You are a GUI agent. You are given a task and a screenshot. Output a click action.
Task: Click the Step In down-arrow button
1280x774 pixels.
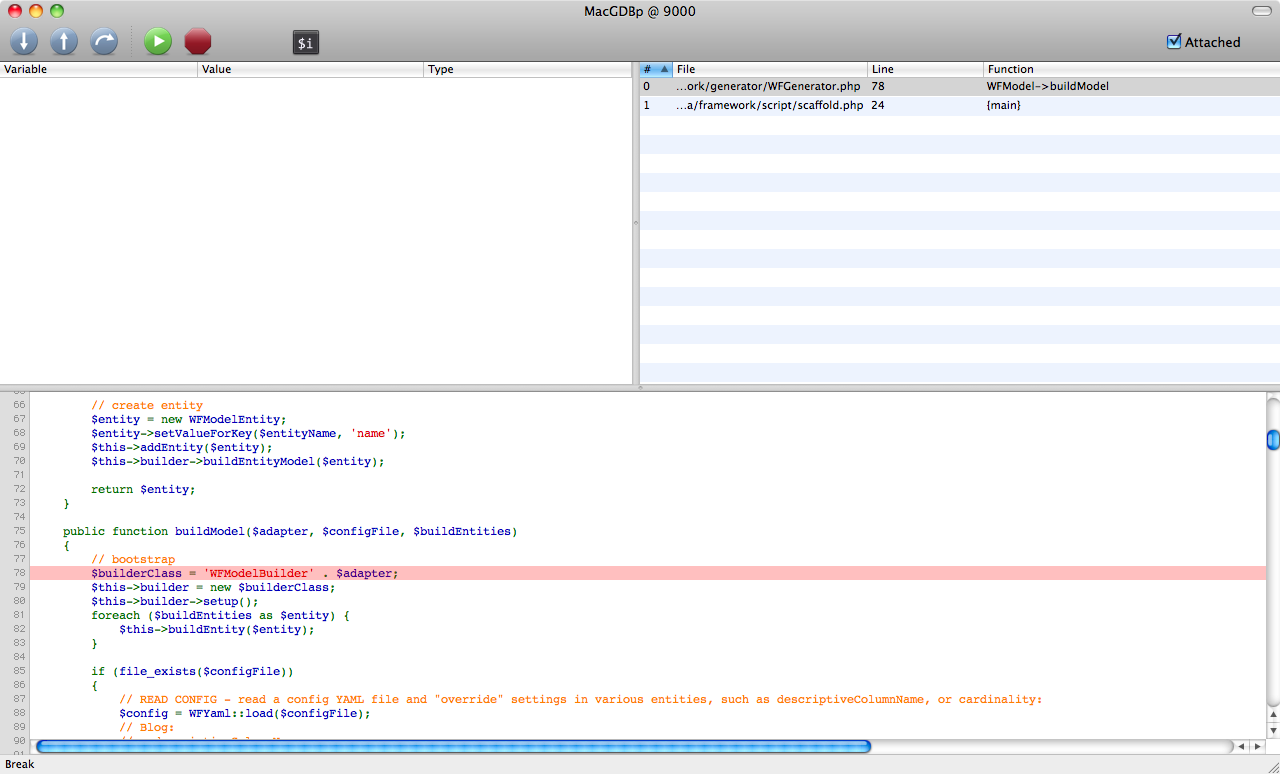pyautogui.click(x=24, y=41)
